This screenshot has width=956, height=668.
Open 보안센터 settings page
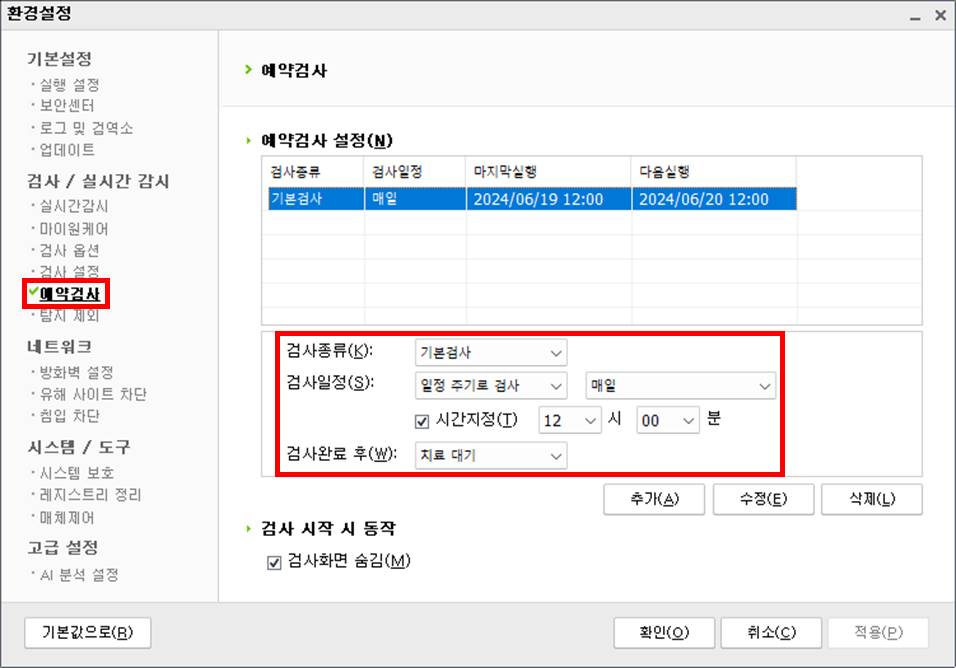pyautogui.click(x=66, y=105)
